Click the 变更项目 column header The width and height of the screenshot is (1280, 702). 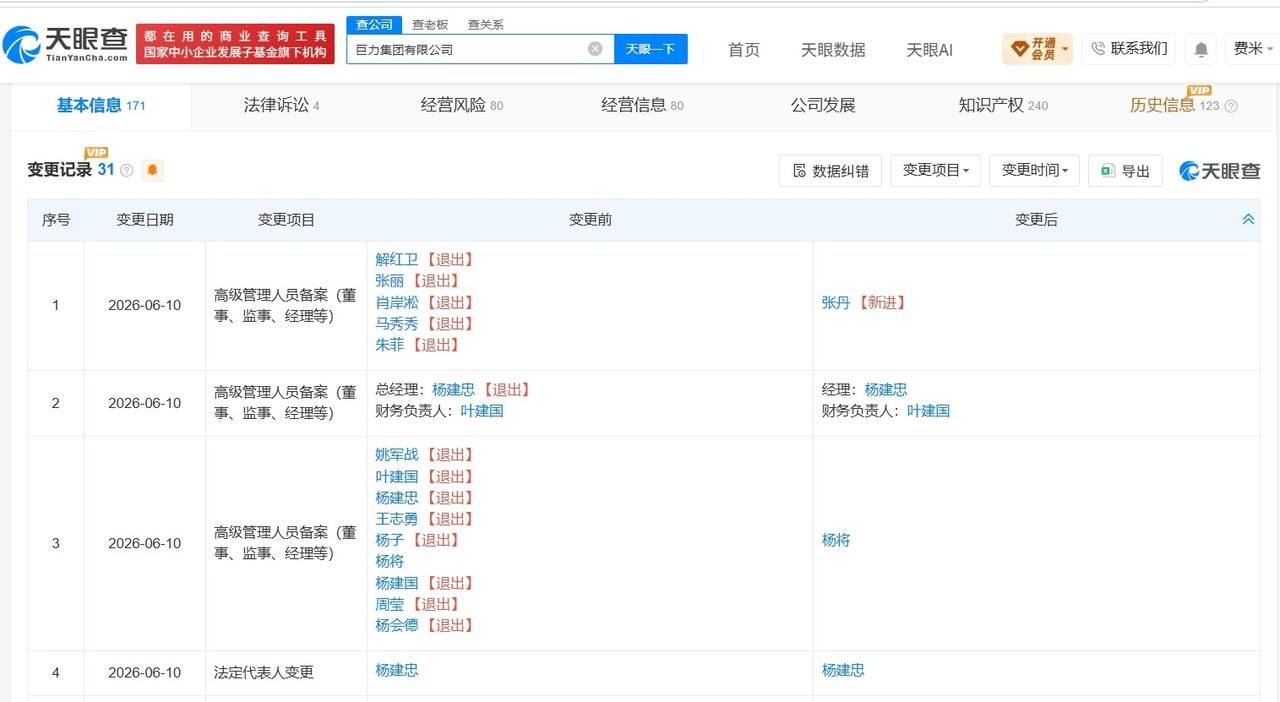tap(286, 219)
